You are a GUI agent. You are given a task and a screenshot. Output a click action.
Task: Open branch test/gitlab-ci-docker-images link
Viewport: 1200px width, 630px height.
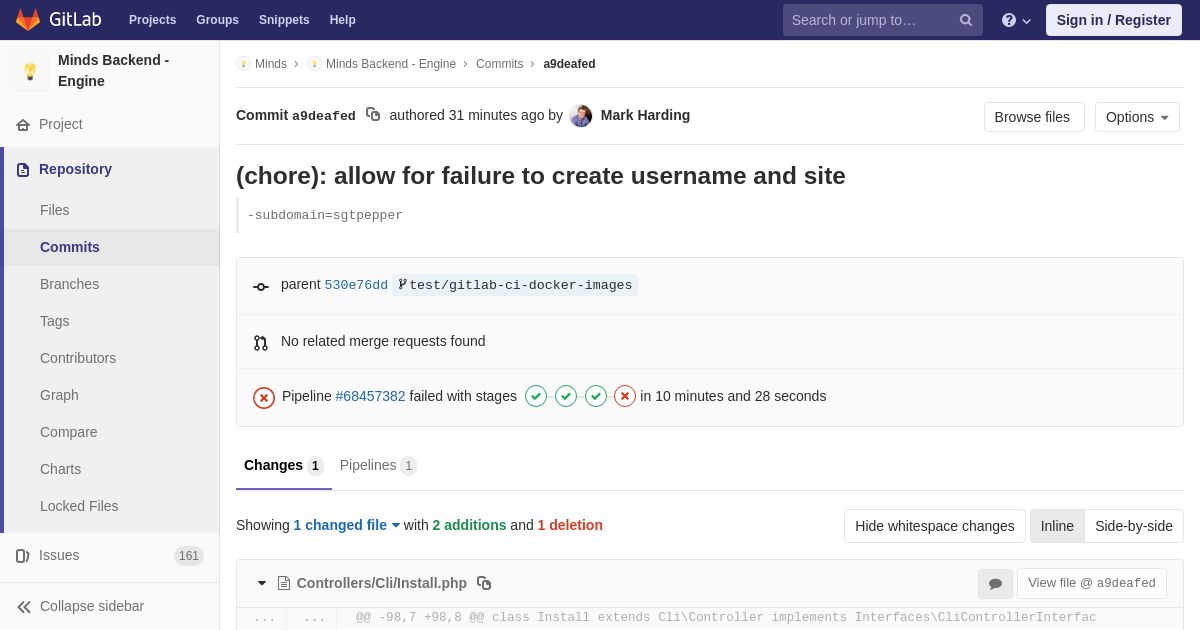515,285
